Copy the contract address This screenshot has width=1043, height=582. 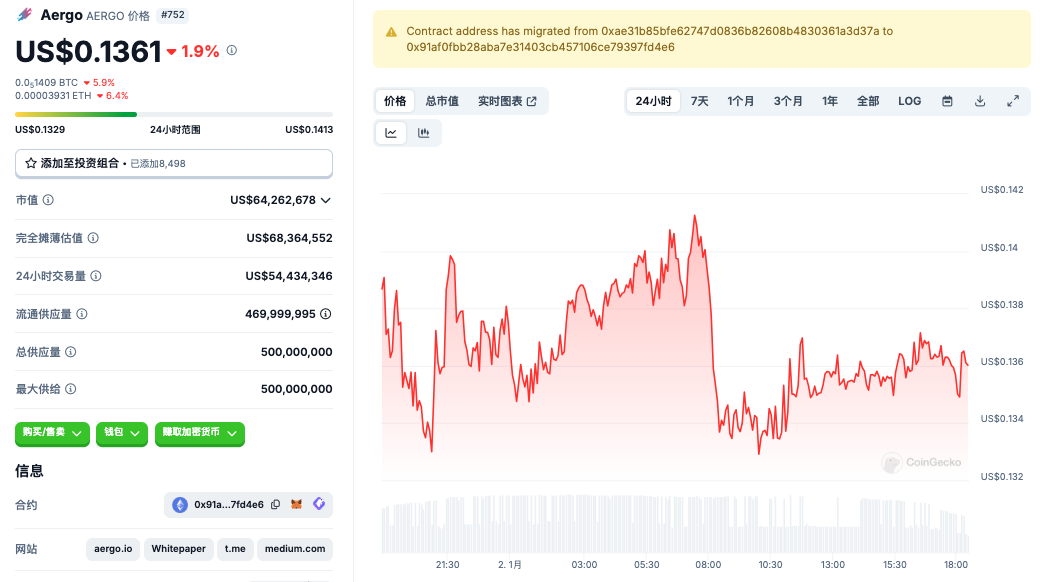point(276,505)
